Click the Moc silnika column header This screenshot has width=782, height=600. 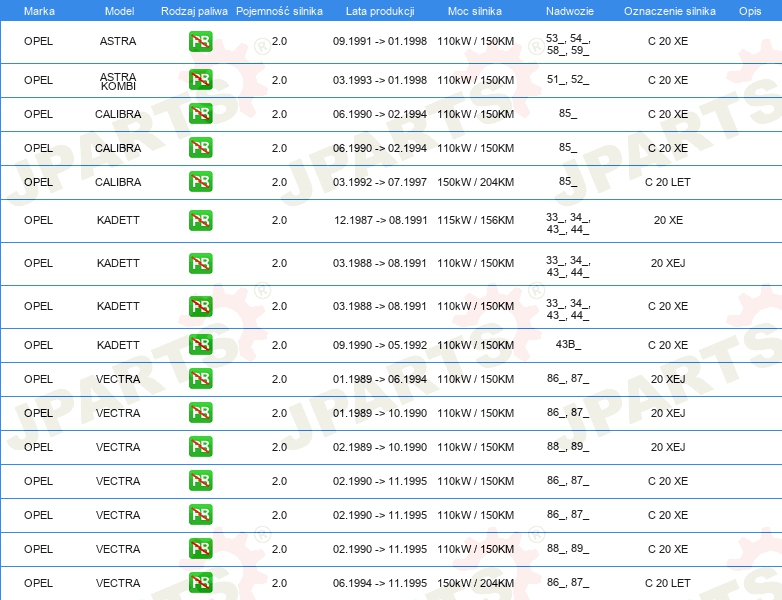474,11
